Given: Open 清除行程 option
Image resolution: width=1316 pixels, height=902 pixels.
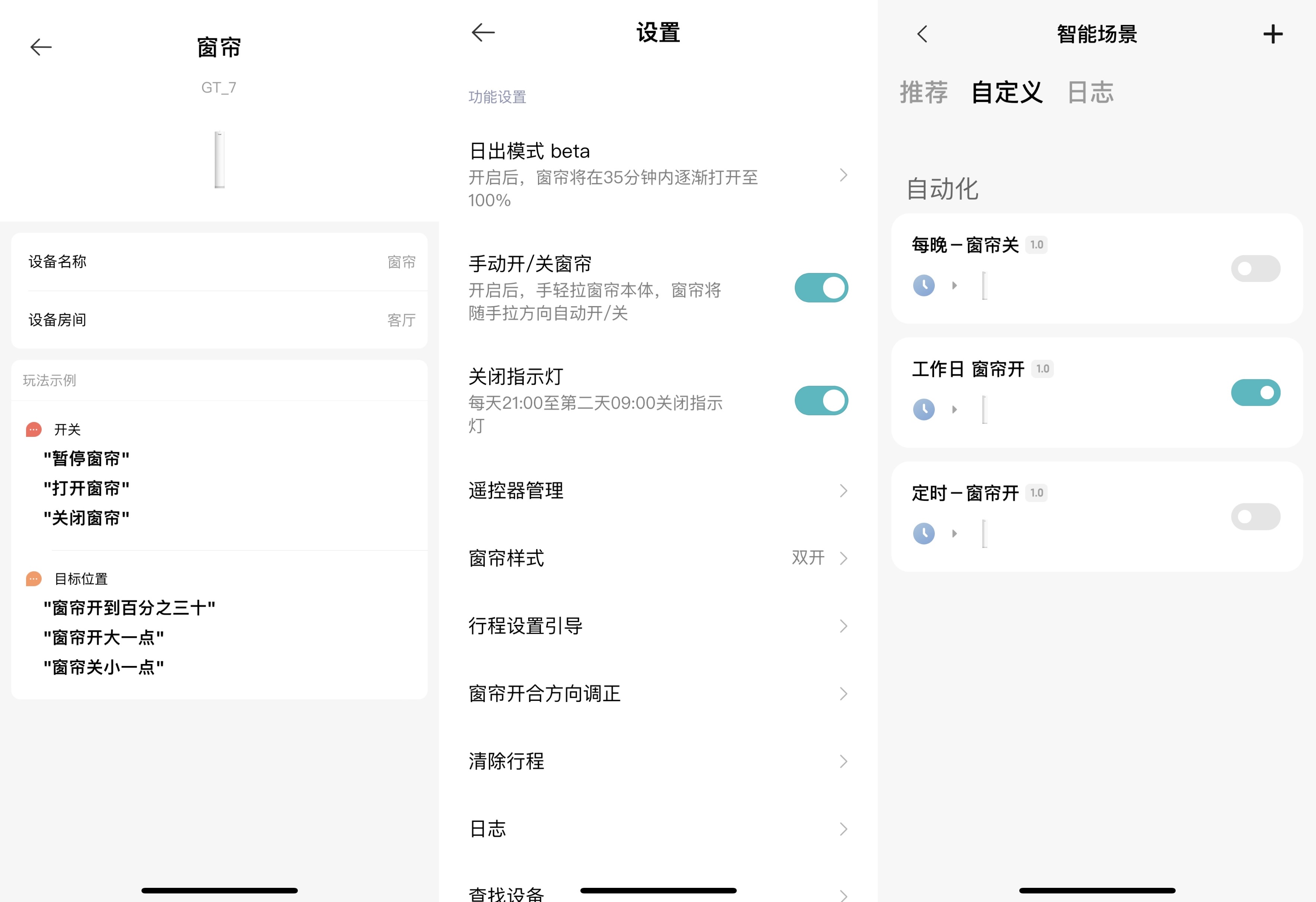Looking at the screenshot, I should click(657, 762).
